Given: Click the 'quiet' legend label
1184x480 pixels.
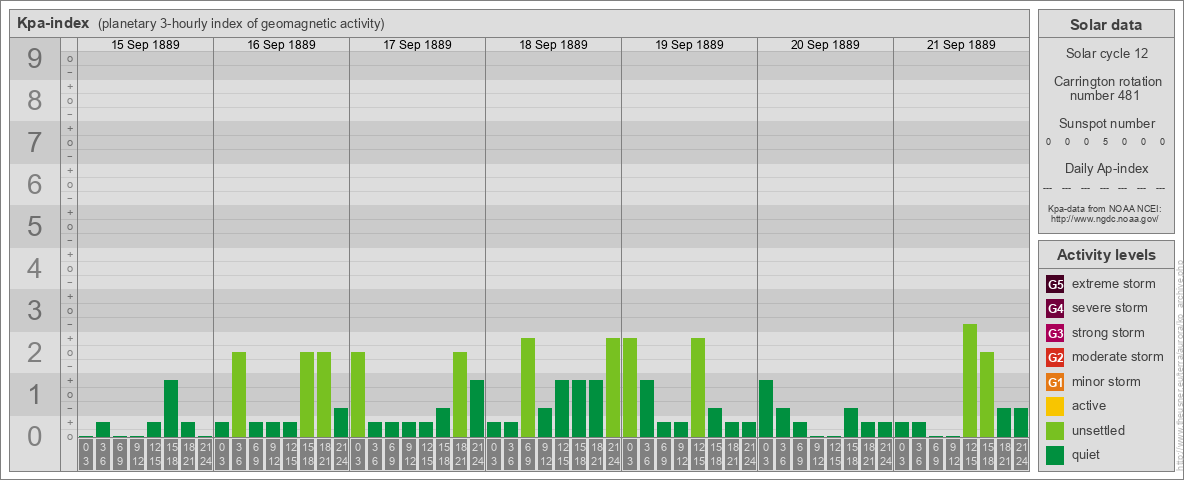Looking at the screenshot, I should pyautogui.click(x=1088, y=454).
